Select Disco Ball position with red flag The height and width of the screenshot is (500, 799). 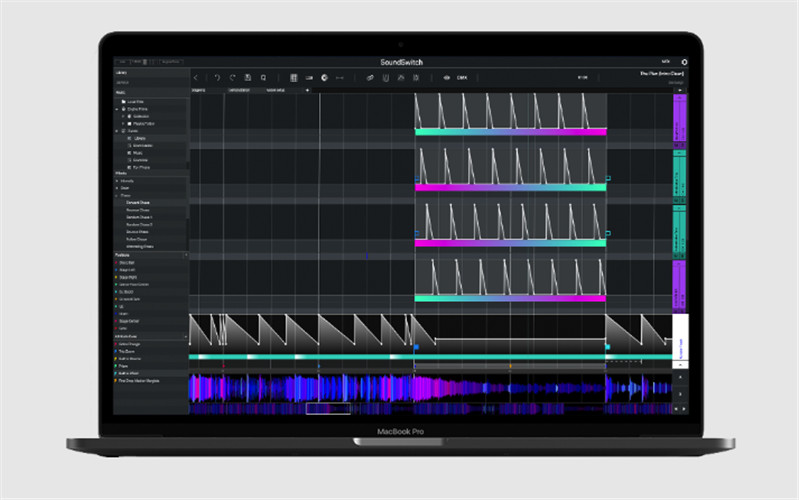click(125, 262)
